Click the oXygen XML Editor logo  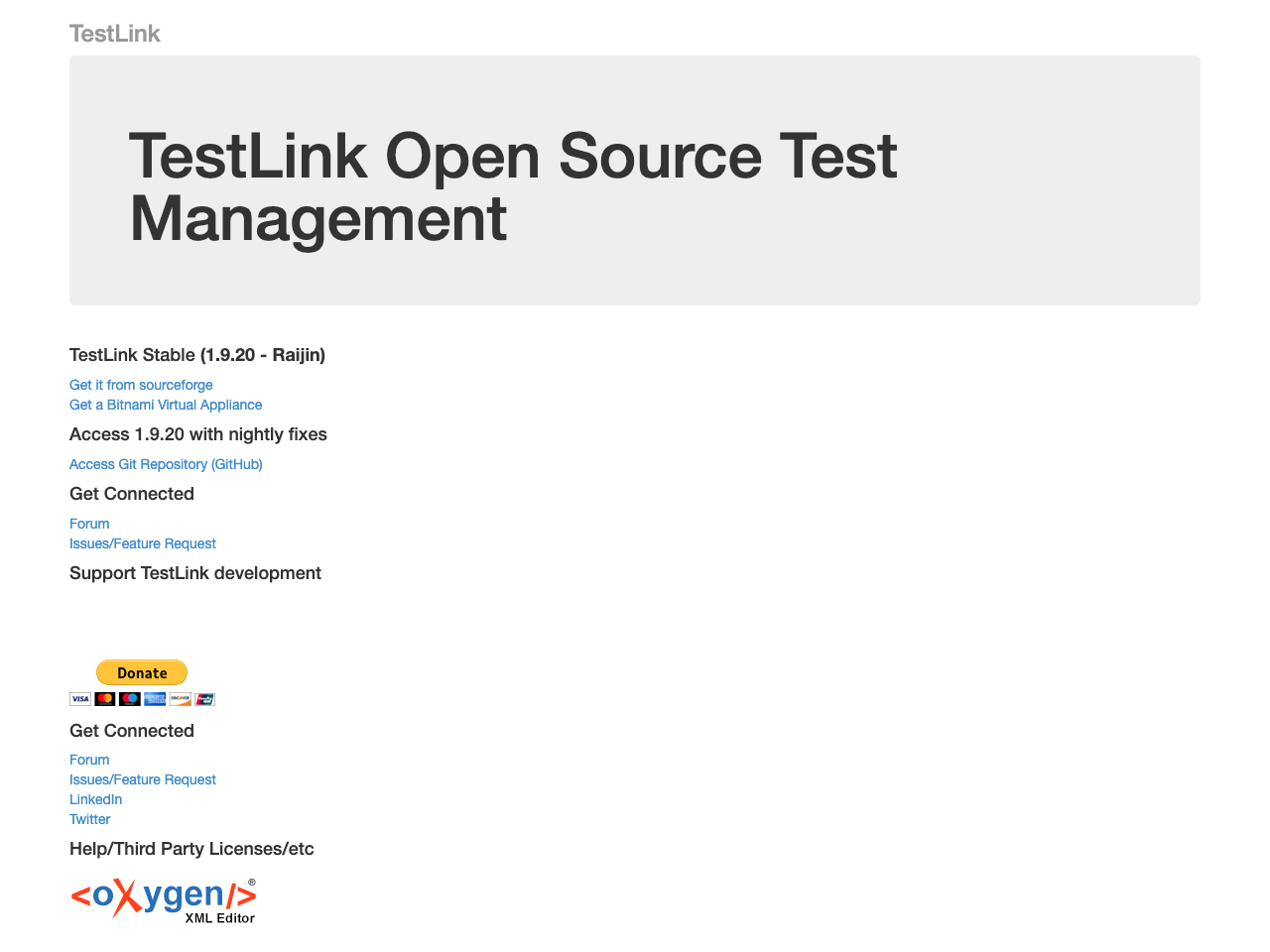click(164, 899)
